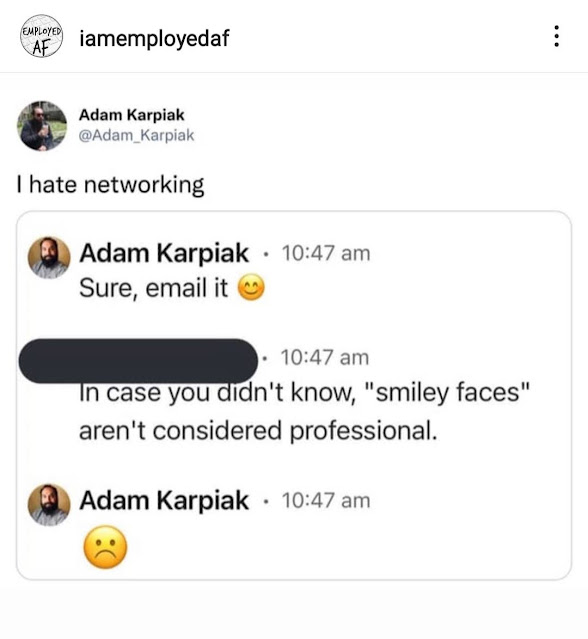This screenshot has height=639, width=588.
Task: Click Adam Karpiak's outdoor tweet avatar
Action: [x=42, y=126]
